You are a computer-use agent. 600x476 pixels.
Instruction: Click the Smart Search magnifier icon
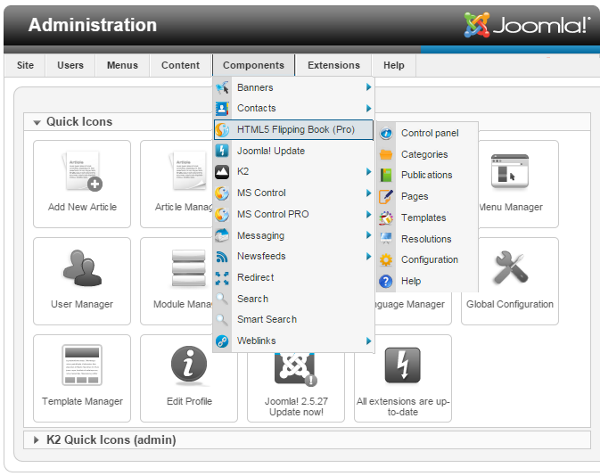(x=222, y=320)
